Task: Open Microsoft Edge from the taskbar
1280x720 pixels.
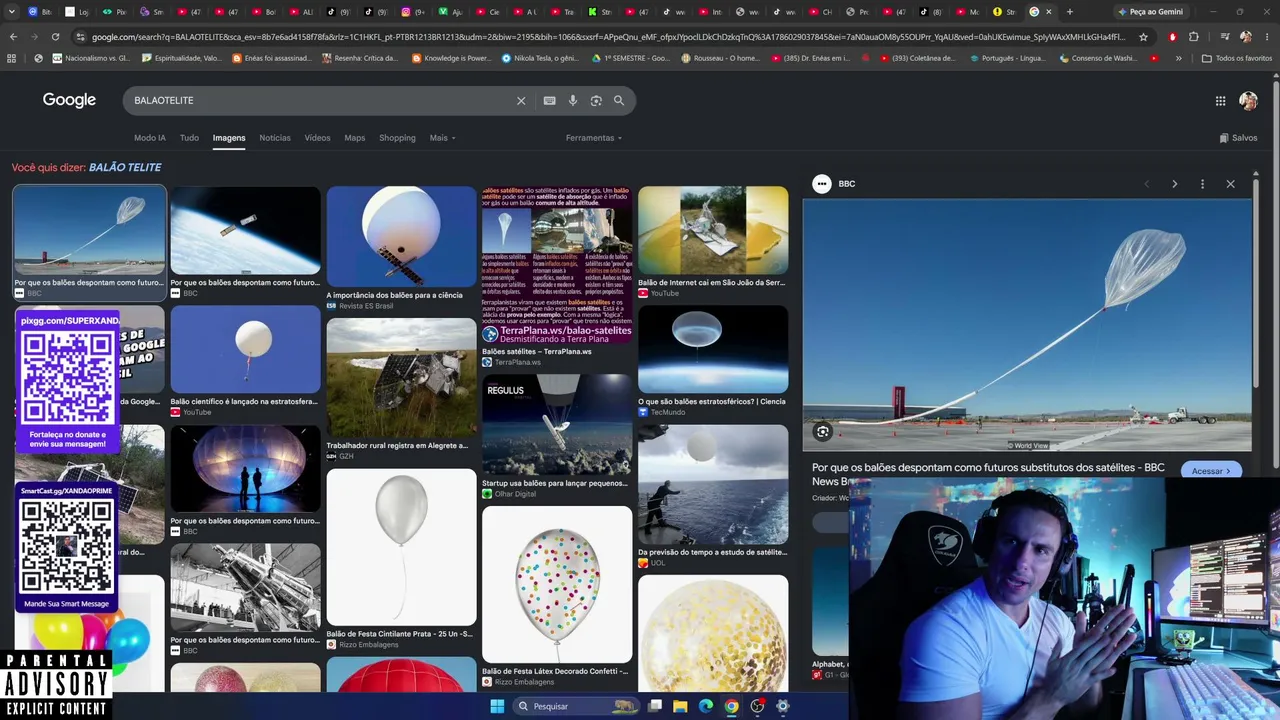Action: 706,706
